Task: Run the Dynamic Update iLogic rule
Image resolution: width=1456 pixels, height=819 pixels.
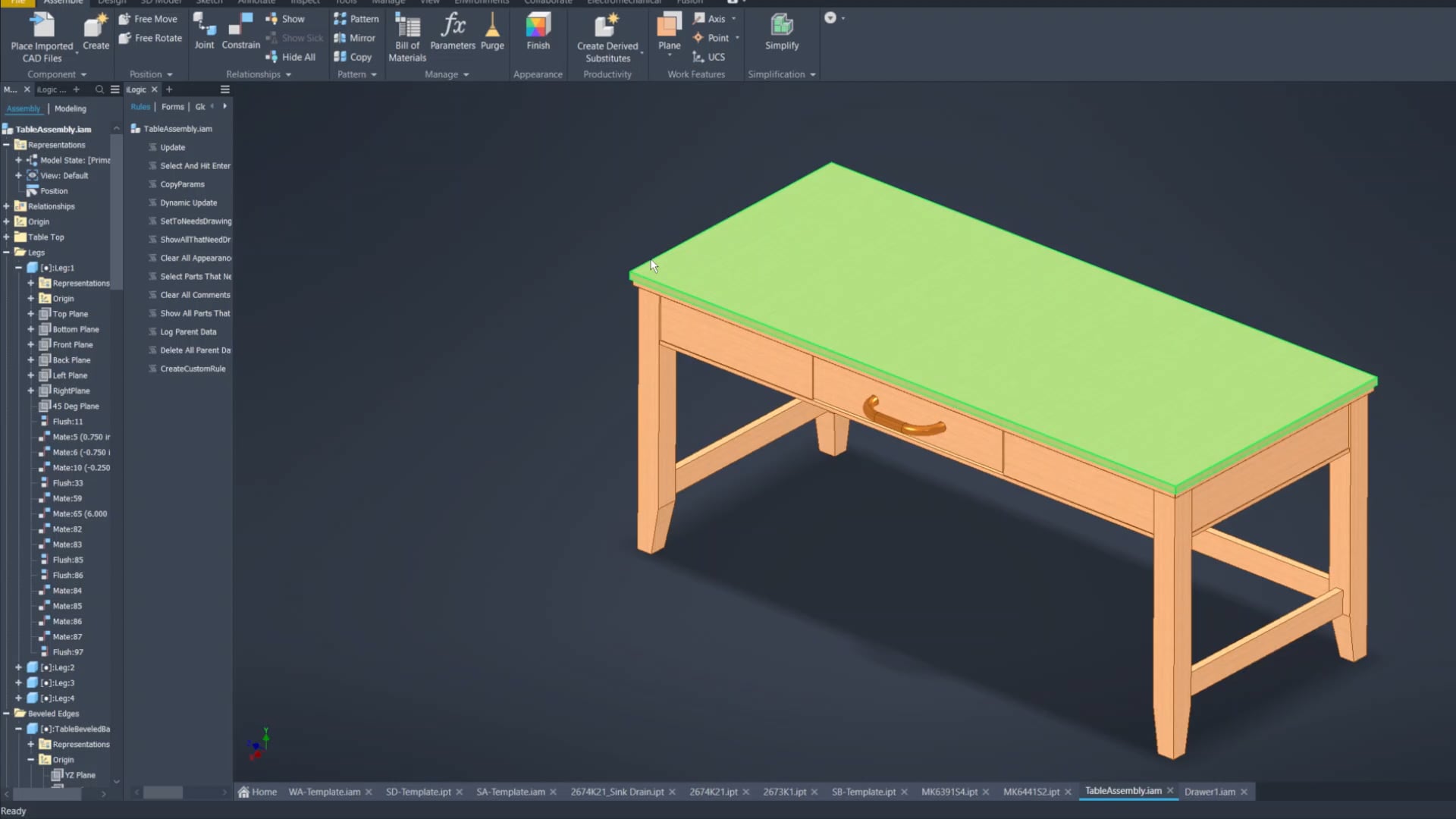Action: click(188, 202)
